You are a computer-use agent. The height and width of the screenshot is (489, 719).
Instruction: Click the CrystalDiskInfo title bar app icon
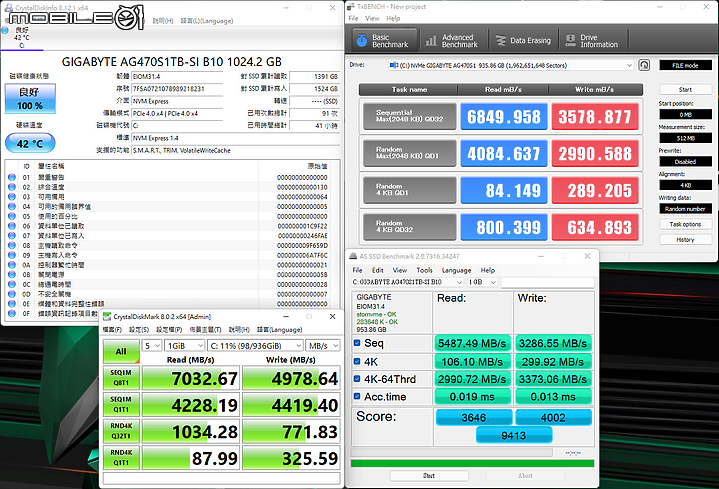point(8,8)
